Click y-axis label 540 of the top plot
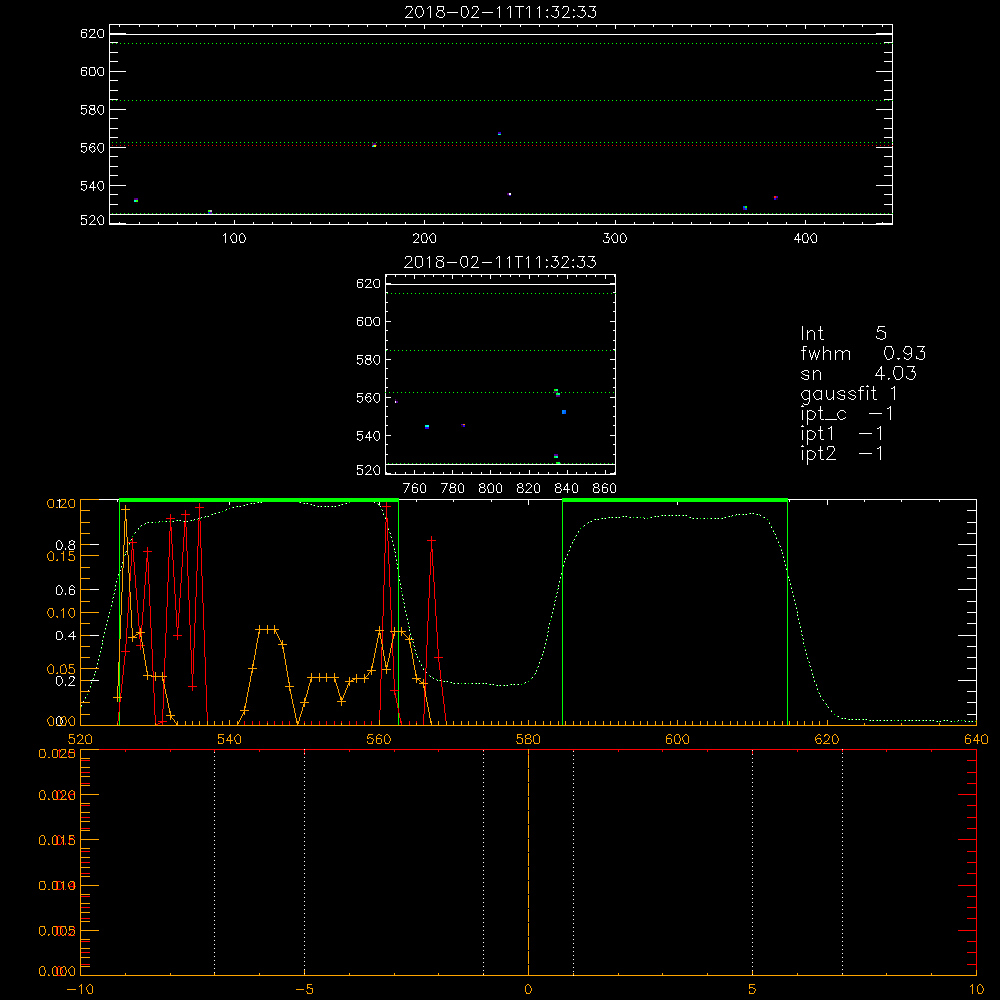The image size is (1000, 1000). 92,186
